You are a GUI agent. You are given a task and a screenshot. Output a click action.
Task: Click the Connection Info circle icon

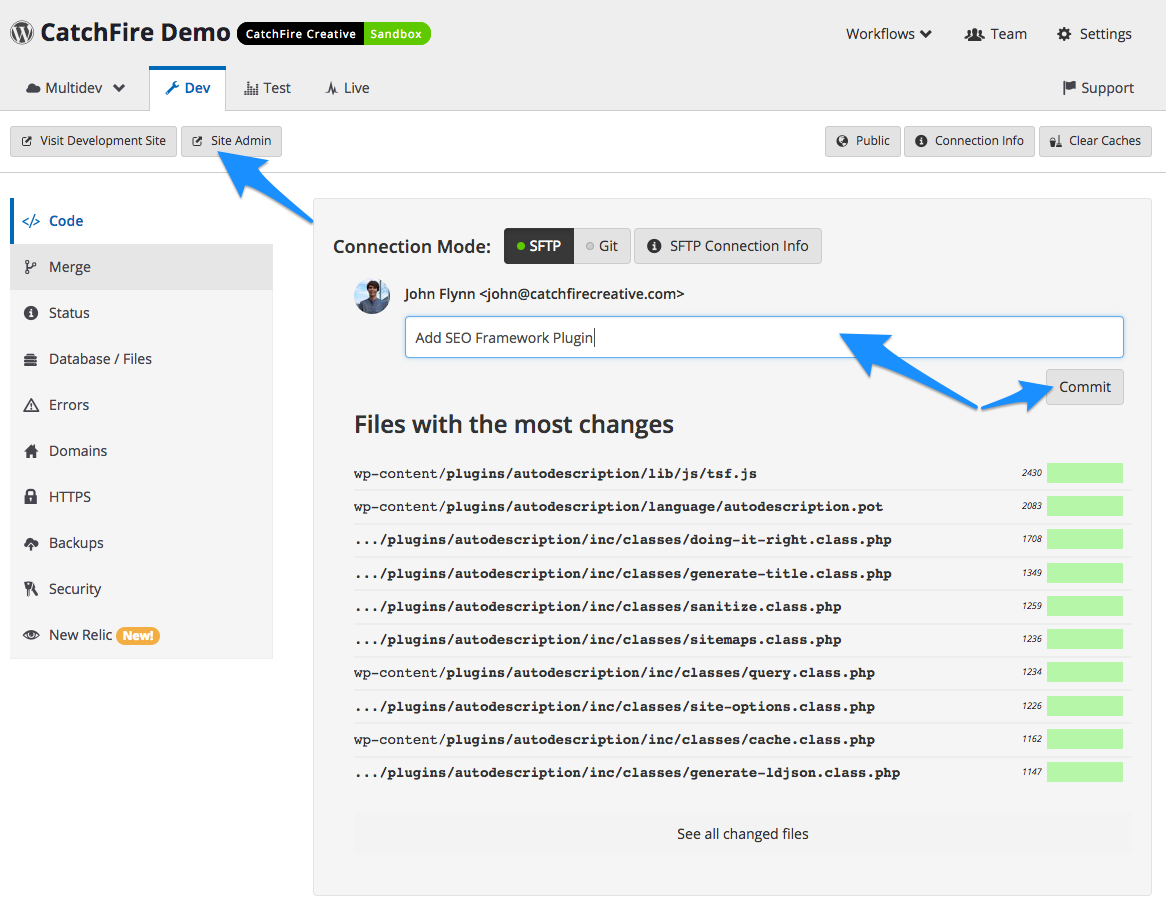(921, 141)
